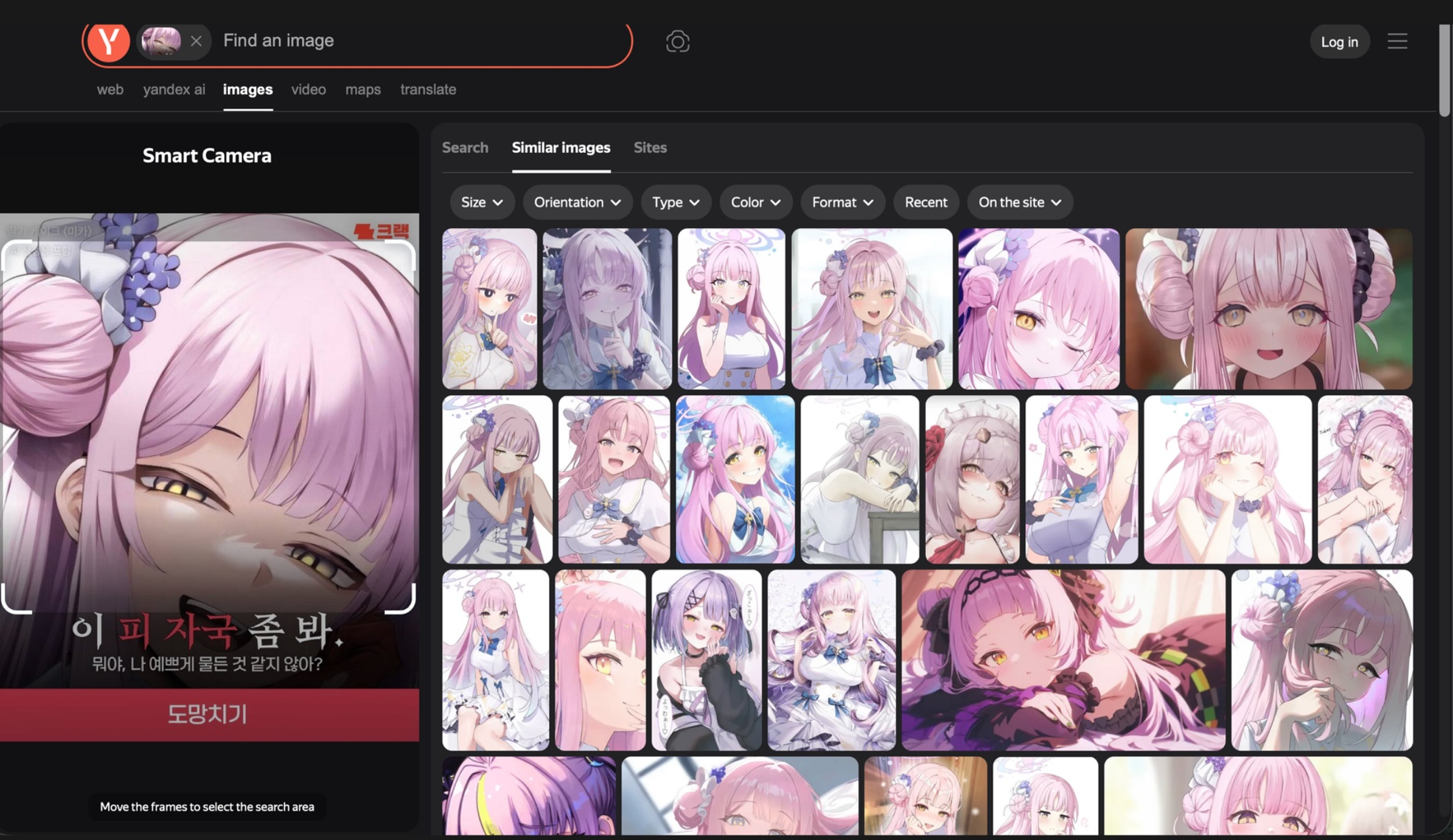
Task: Expand the Orientation filter dropdown
Action: 577,202
